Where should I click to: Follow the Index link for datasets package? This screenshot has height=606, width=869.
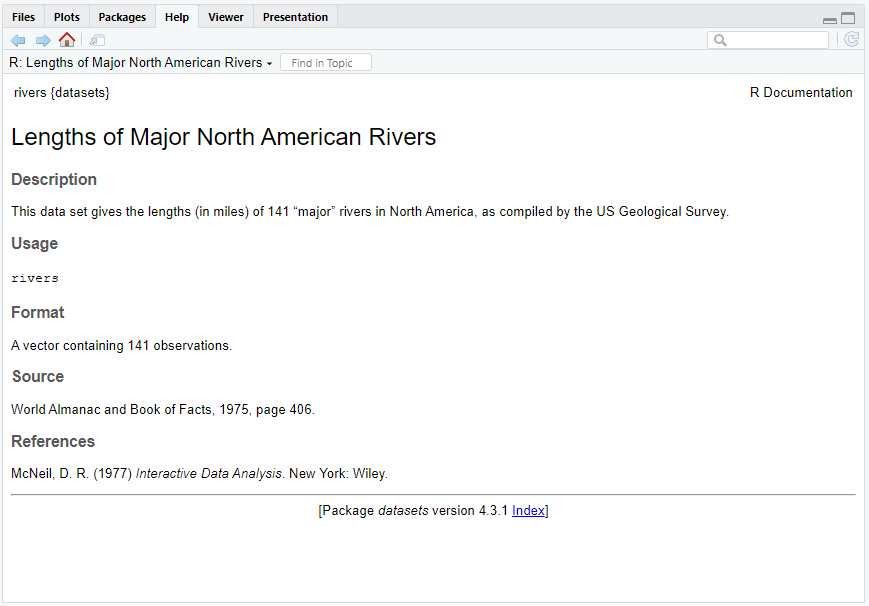coord(528,510)
